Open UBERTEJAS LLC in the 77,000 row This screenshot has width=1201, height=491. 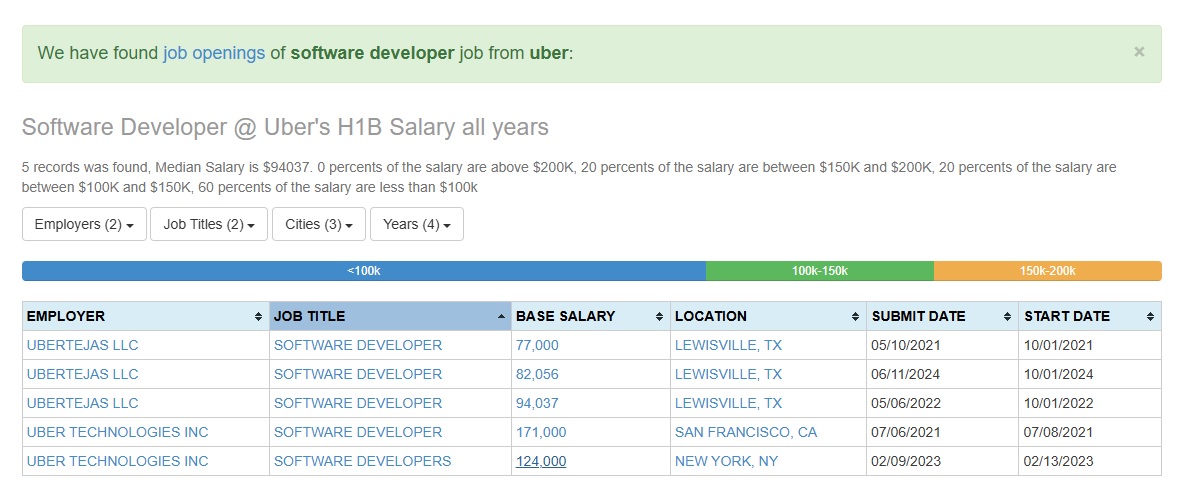tap(82, 345)
